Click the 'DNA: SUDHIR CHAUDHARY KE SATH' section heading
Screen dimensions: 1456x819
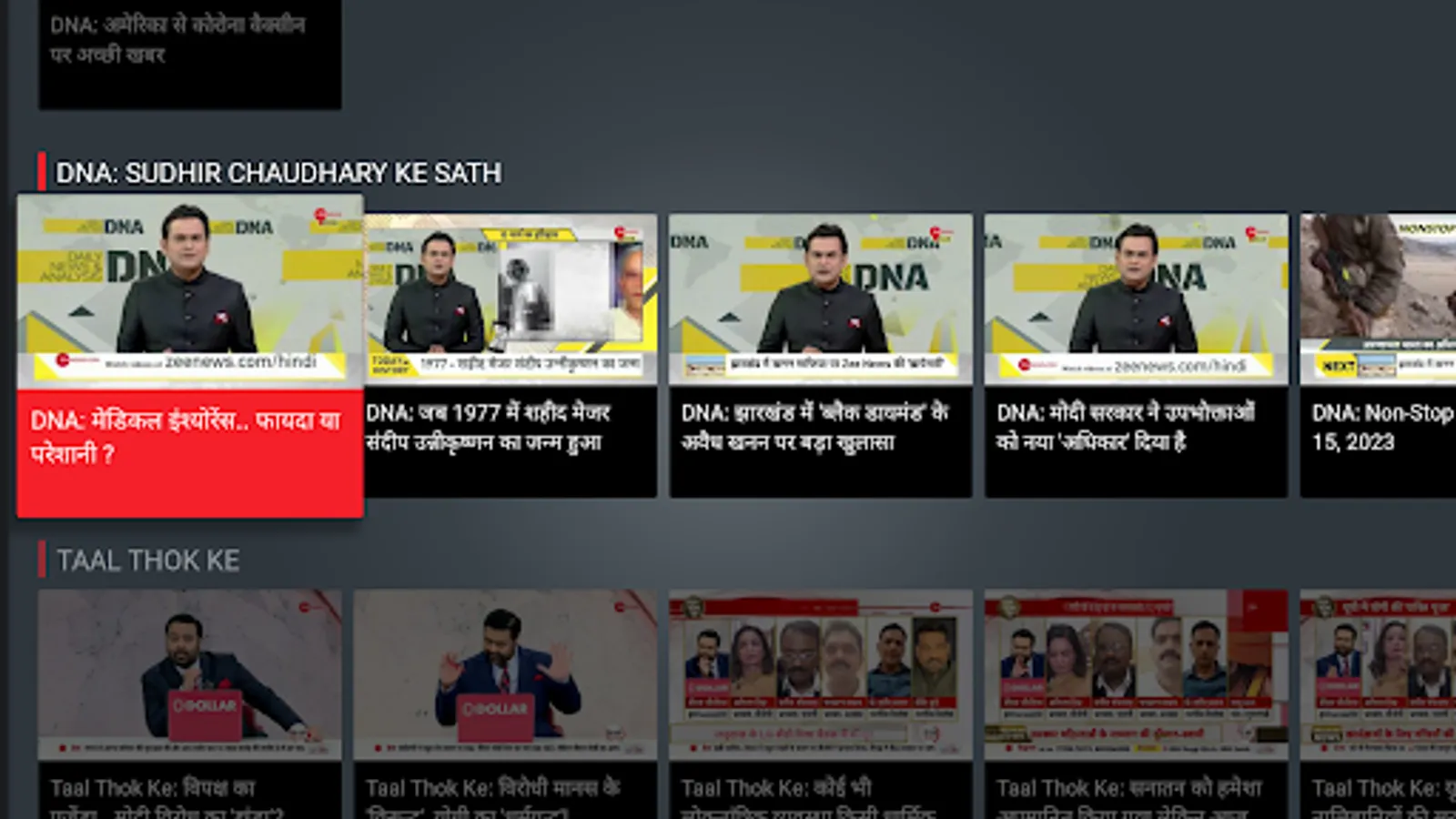278,173
